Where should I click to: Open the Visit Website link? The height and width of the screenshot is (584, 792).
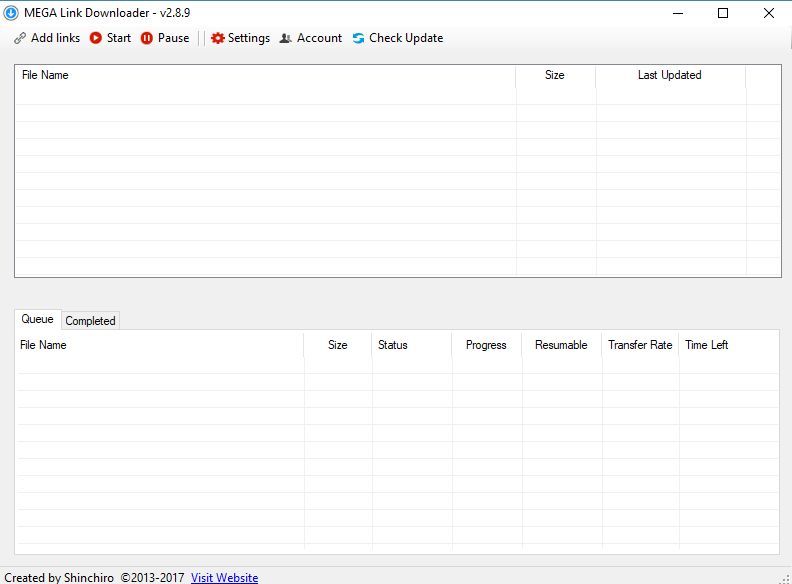click(x=224, y=577)
